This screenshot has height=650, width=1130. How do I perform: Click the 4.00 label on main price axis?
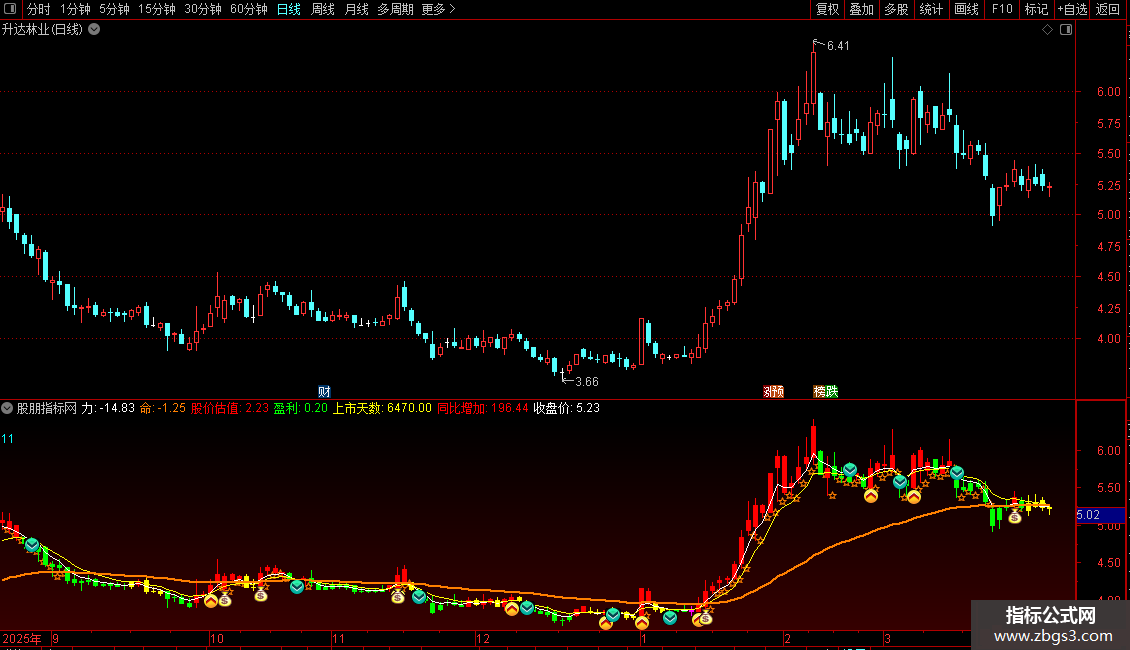[1108, 339]
